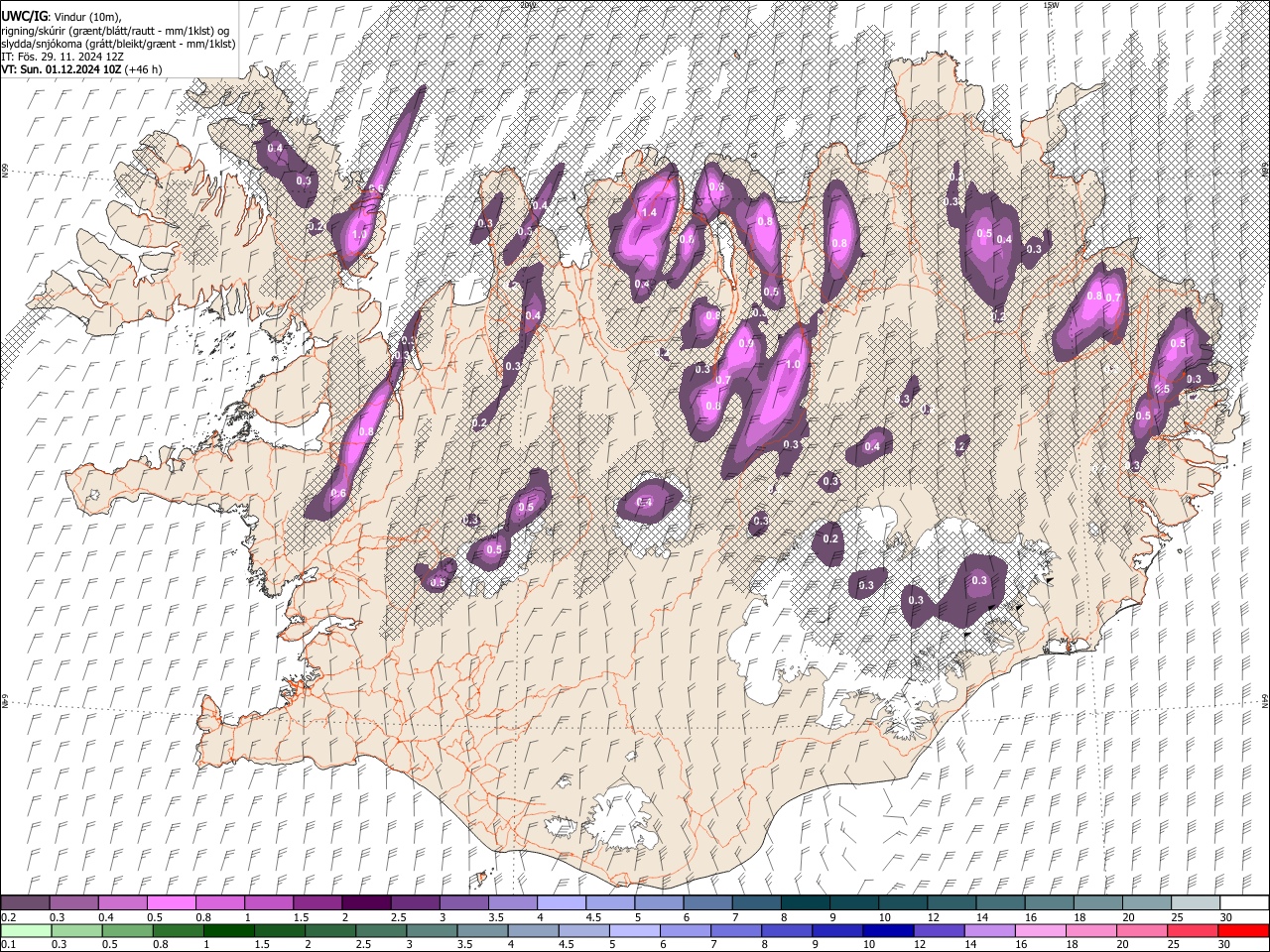Viewport: 1270px width, 952px height.
Task: Pick the light pink 16 swatch in rain legend
Action: pyautogui.click(x=1040, y=930)
